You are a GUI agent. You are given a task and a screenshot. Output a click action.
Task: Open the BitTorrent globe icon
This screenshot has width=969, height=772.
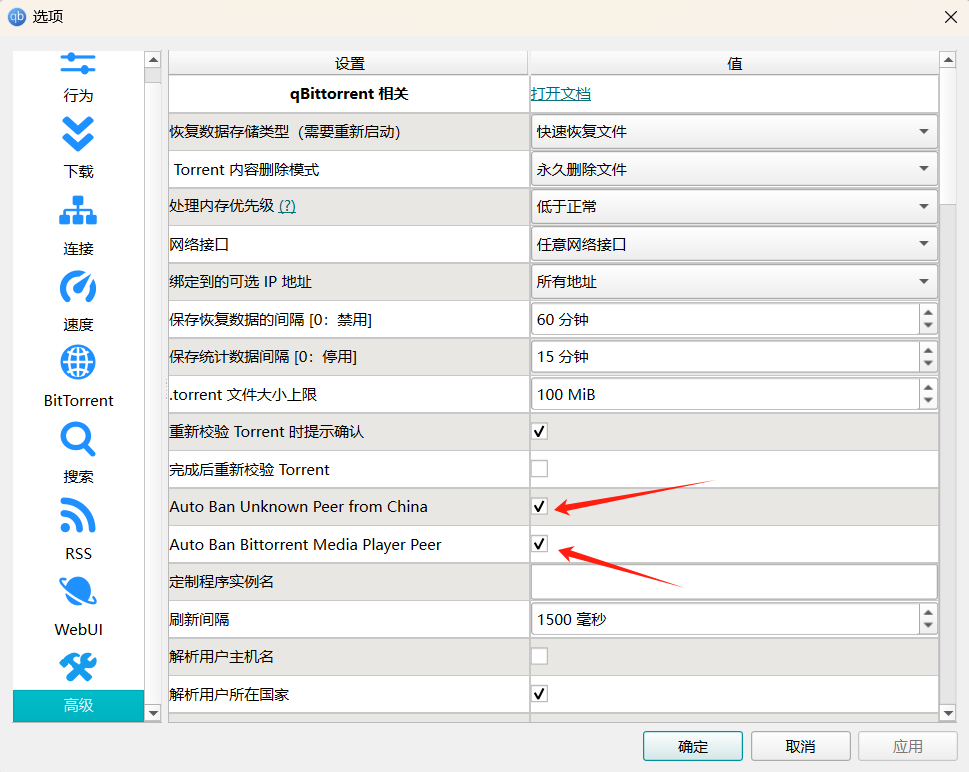[x=78, y=362]
